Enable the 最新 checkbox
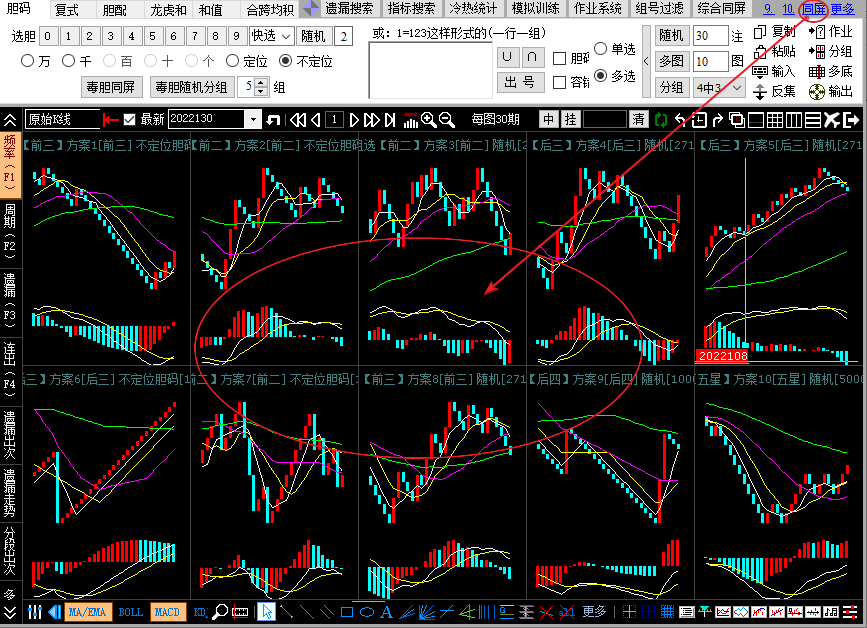Screen dimensions: 867x628 pyautogui.click(x=129, y=120)
